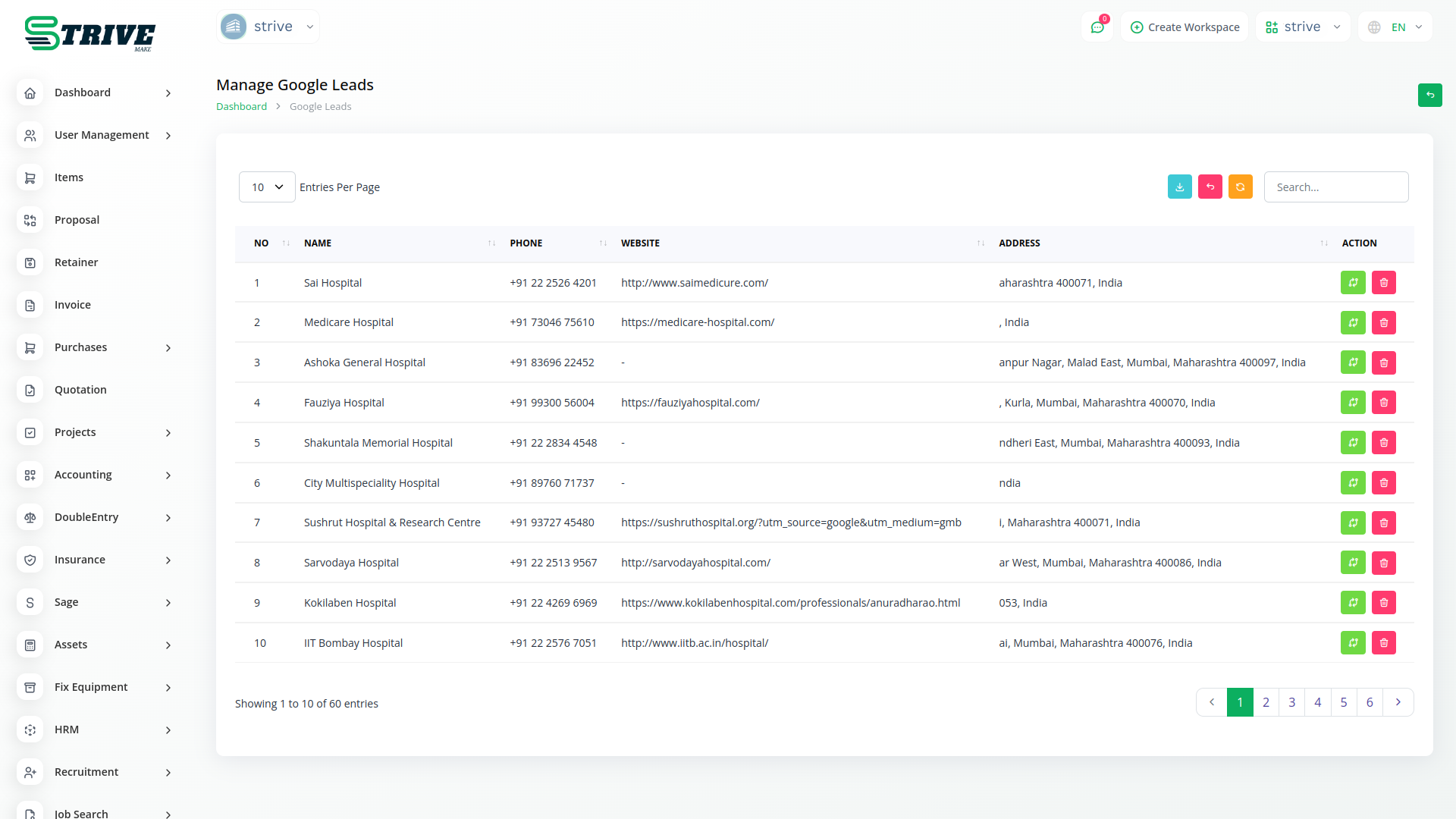1456x819 pixels.
Task: Click the orange refresh icon near search
Action: (x=1240, y=187)
